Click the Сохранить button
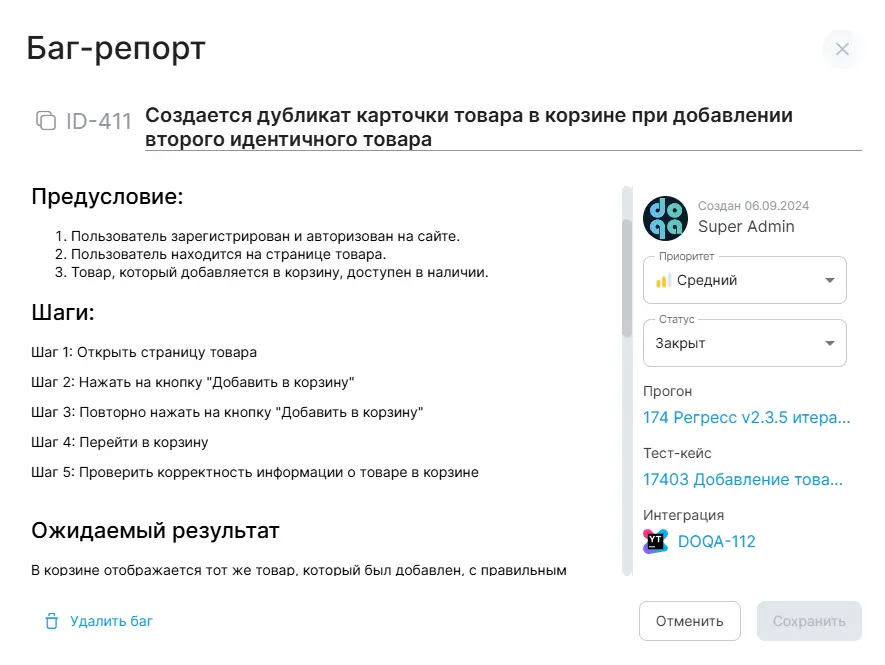Image resolution: width=885 pixels, height=665 pixels. 809,621
